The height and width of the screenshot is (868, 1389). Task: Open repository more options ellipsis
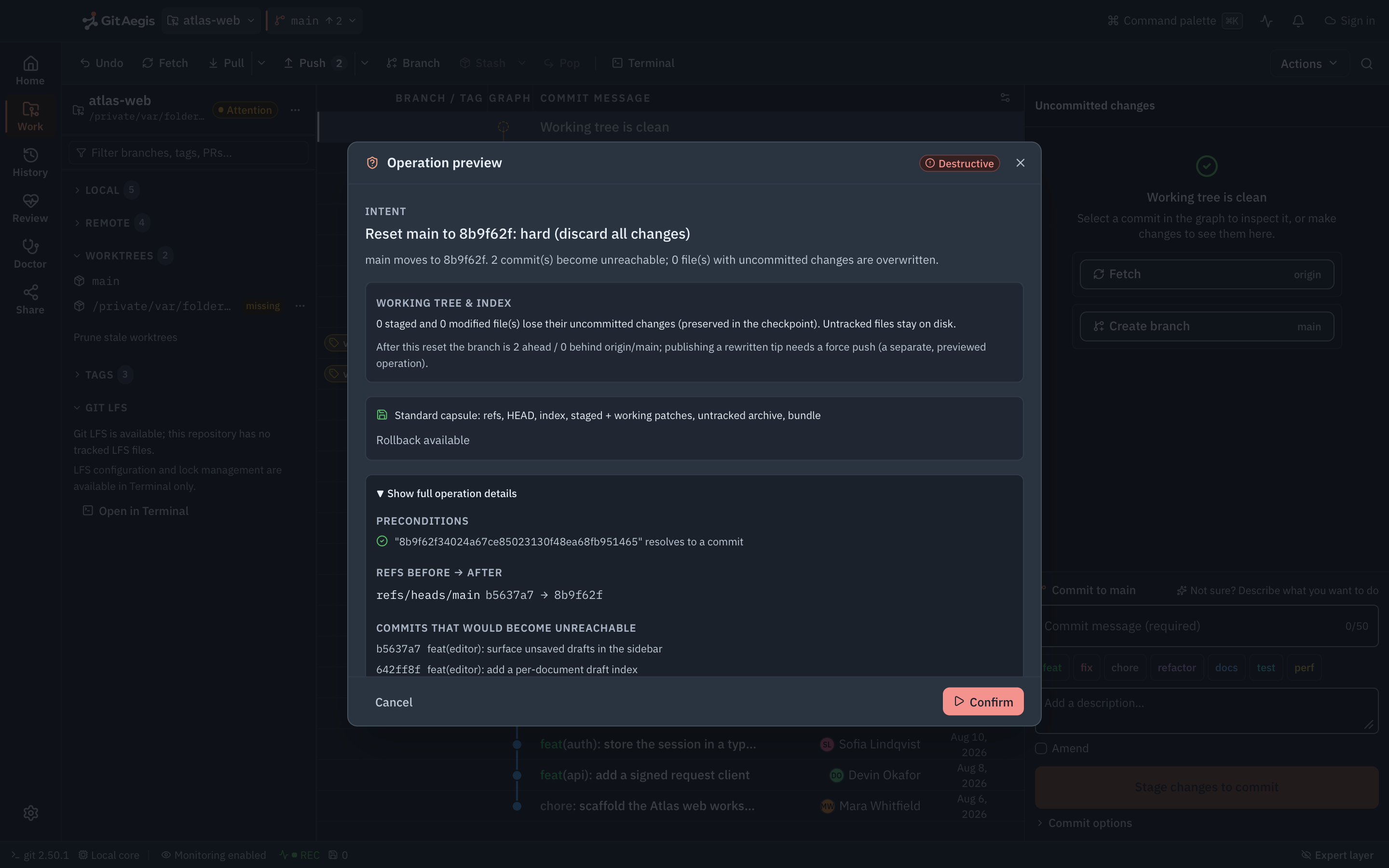pos(295,109)
